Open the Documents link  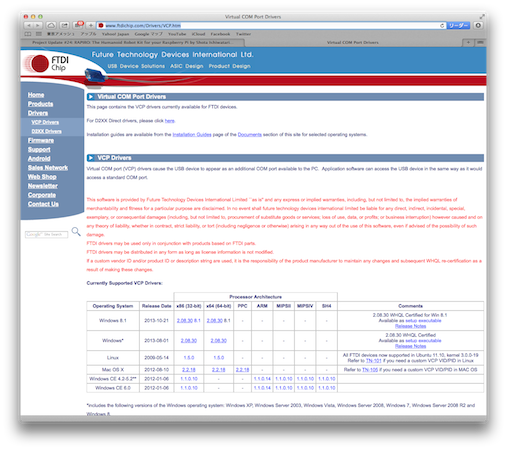tap(250, 135)
